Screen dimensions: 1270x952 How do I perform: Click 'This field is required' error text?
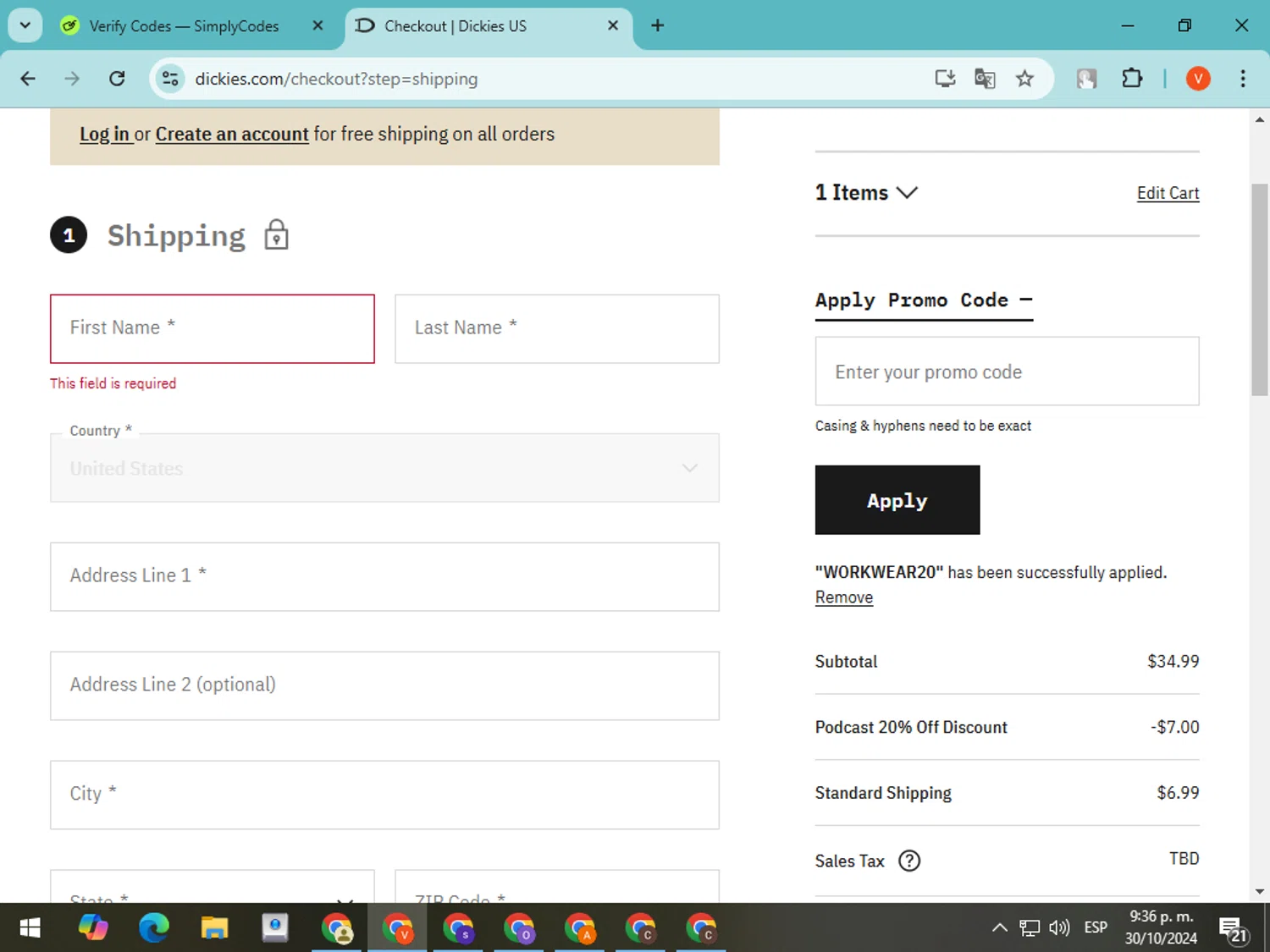click(113, 383)
